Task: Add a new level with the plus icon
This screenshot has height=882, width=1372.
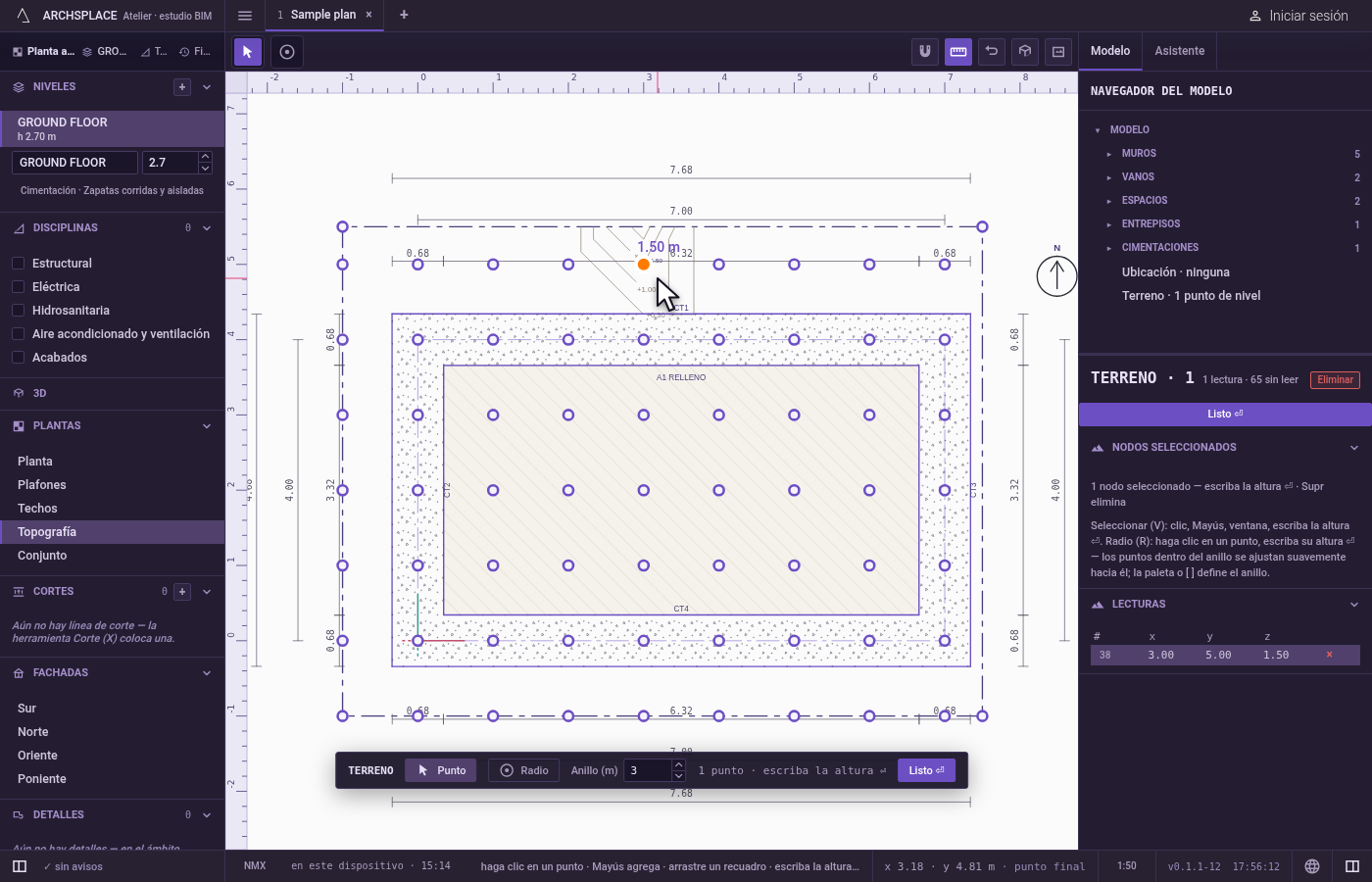Action: click(182, 87)
